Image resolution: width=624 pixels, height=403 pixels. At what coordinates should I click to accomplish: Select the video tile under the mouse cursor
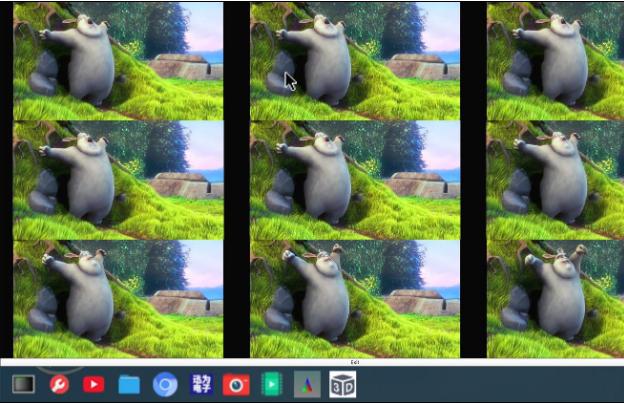pos(355,61)
